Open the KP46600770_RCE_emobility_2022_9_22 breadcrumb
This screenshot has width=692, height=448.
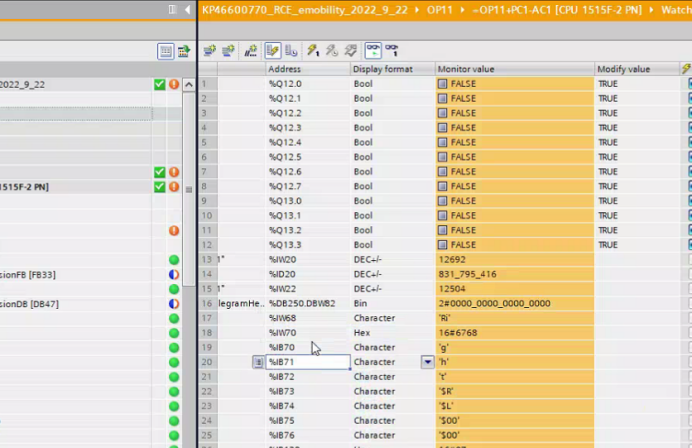click(305, 10)
